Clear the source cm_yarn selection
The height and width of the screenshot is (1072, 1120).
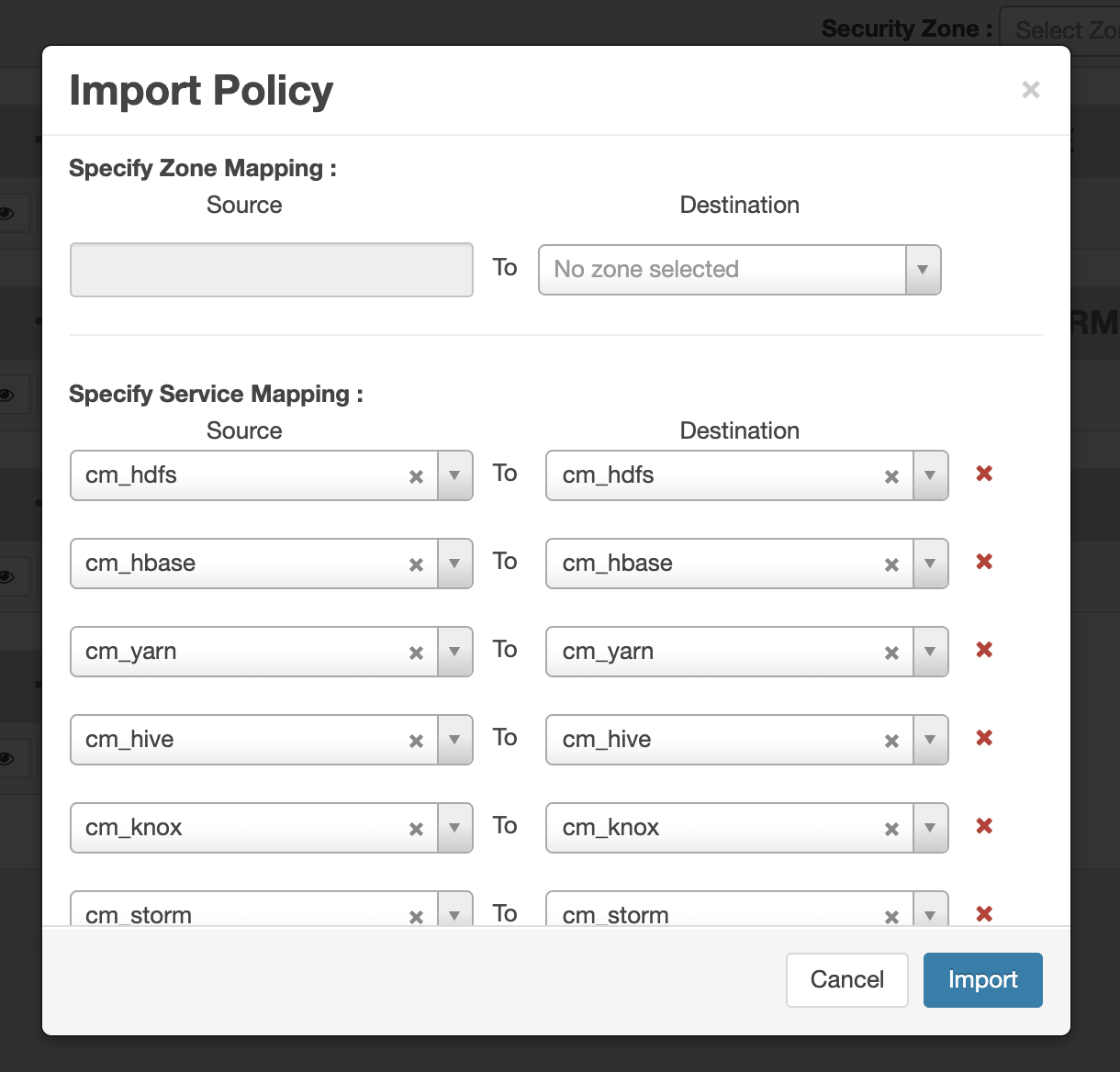416,653
